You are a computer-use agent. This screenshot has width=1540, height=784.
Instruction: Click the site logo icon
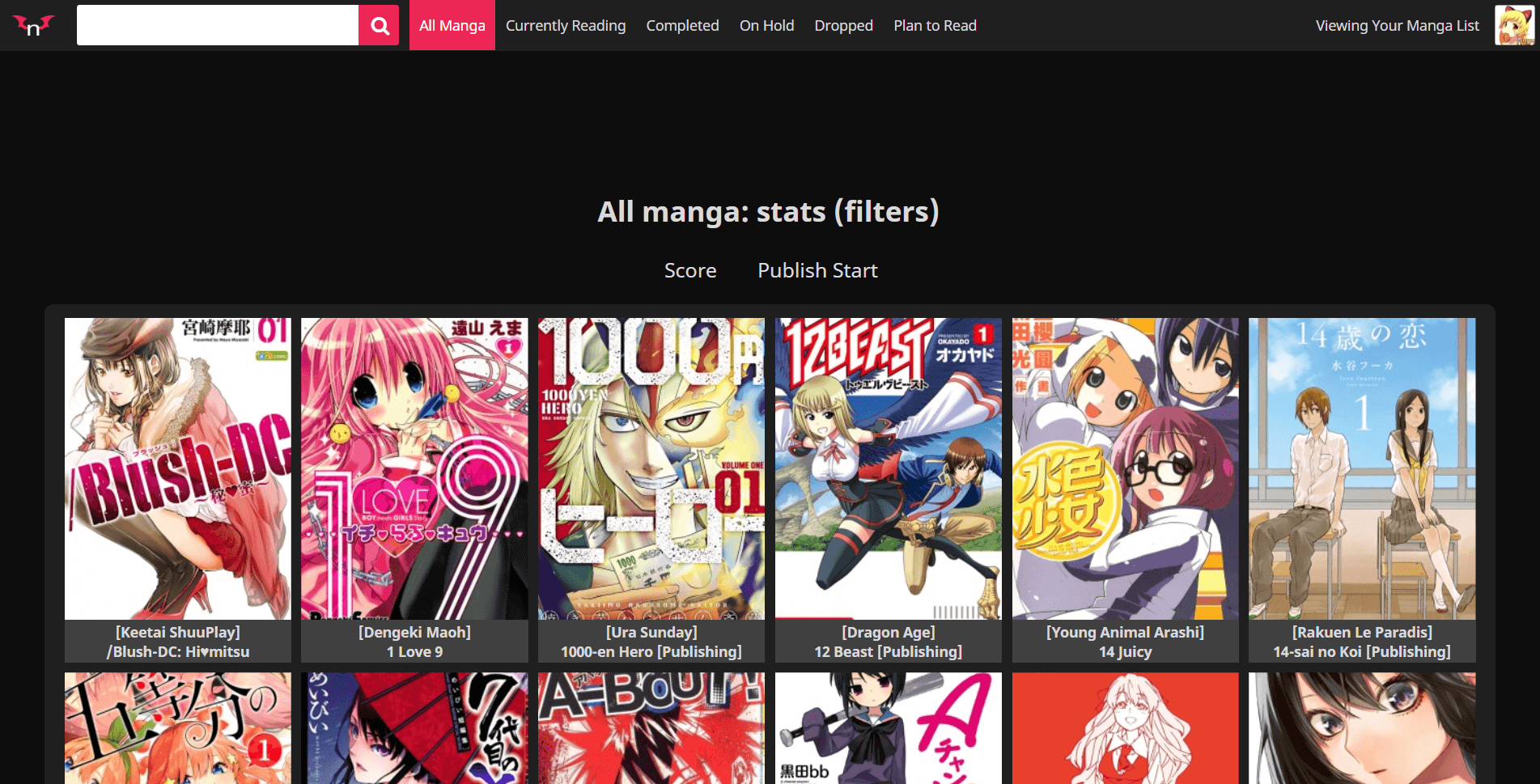pos(33,26)
